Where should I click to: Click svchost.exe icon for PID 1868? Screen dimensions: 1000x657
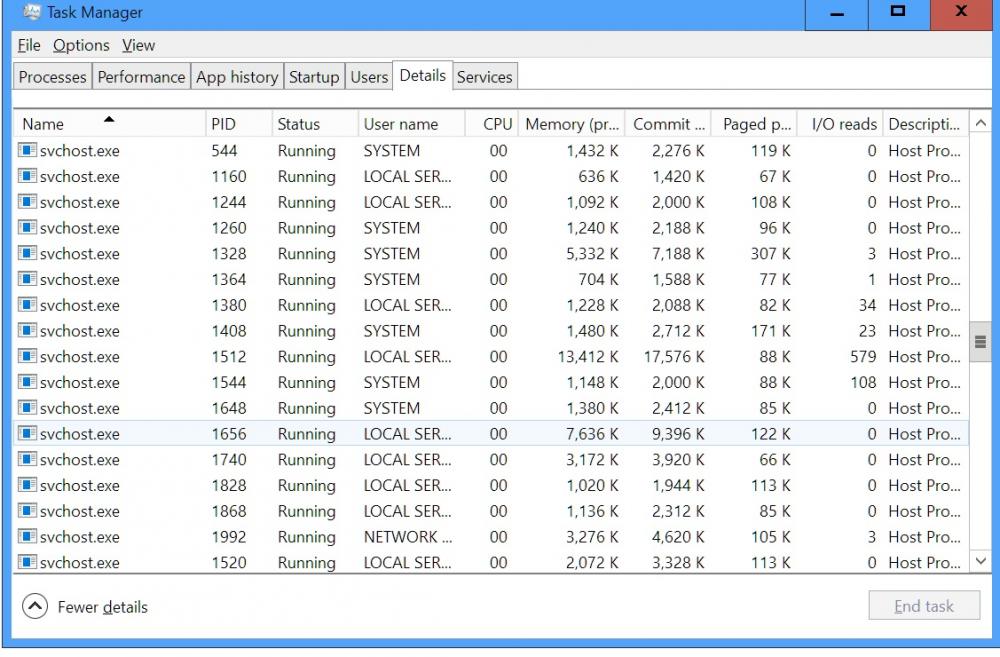point(27,511)
